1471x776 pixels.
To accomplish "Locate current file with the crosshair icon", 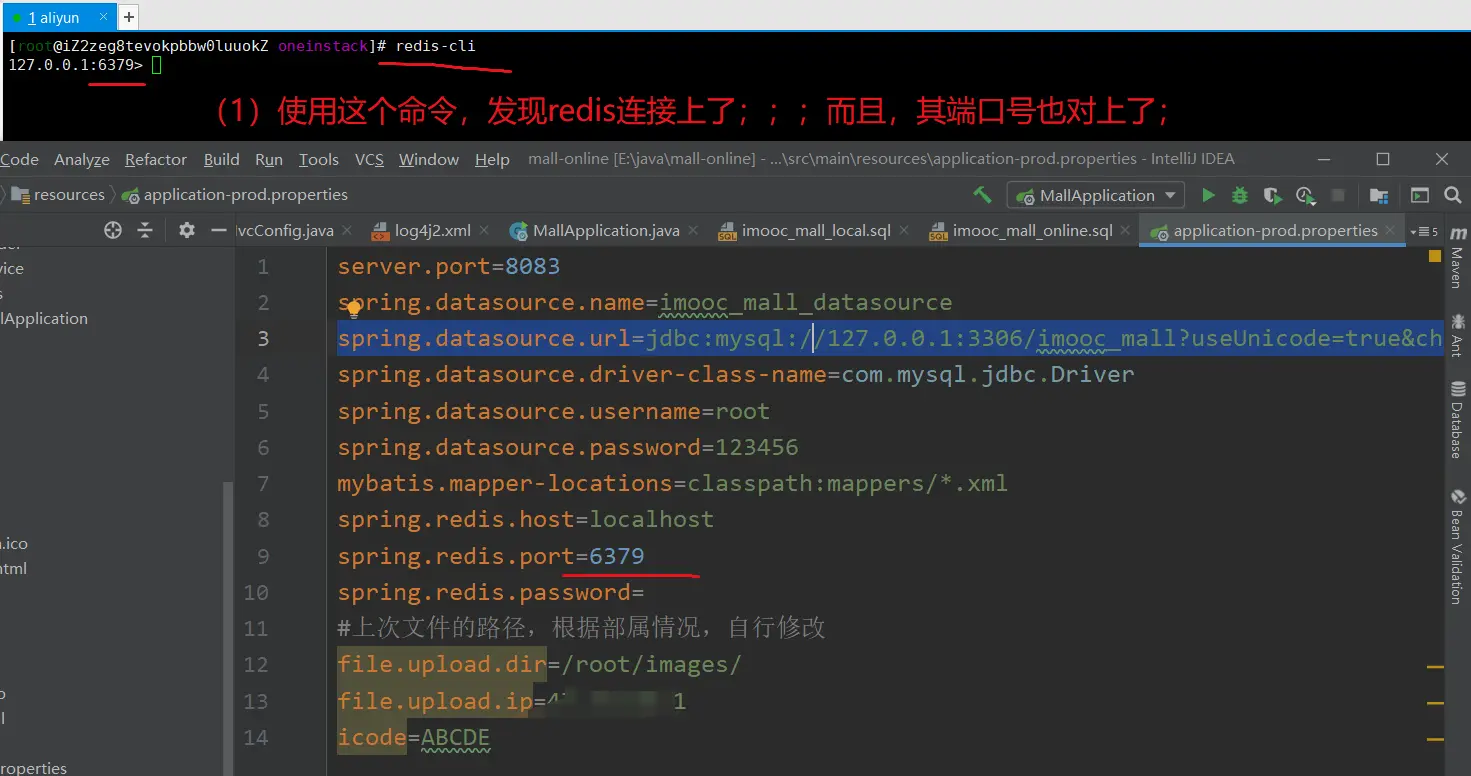I will pyautogui.click(x=113, y=231).
